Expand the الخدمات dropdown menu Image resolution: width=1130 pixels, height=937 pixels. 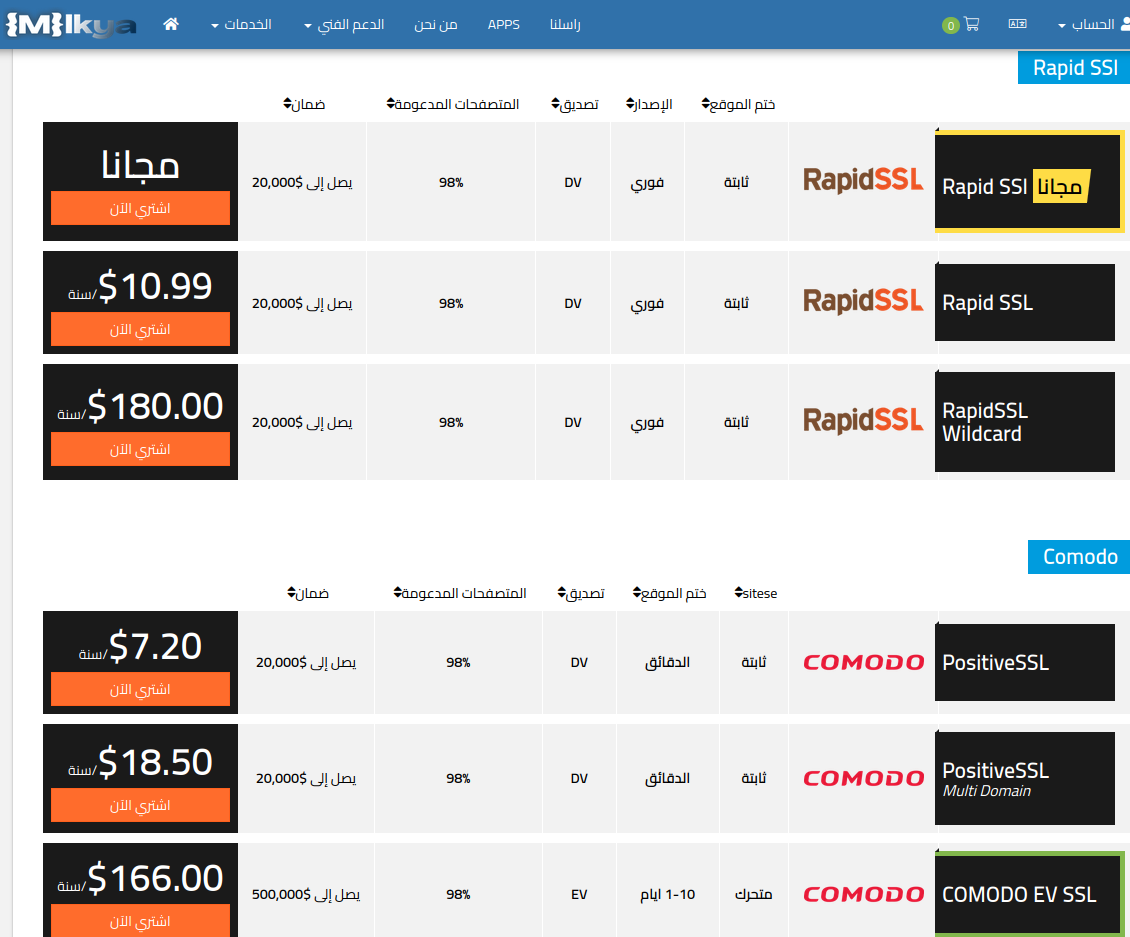(242, 24)
